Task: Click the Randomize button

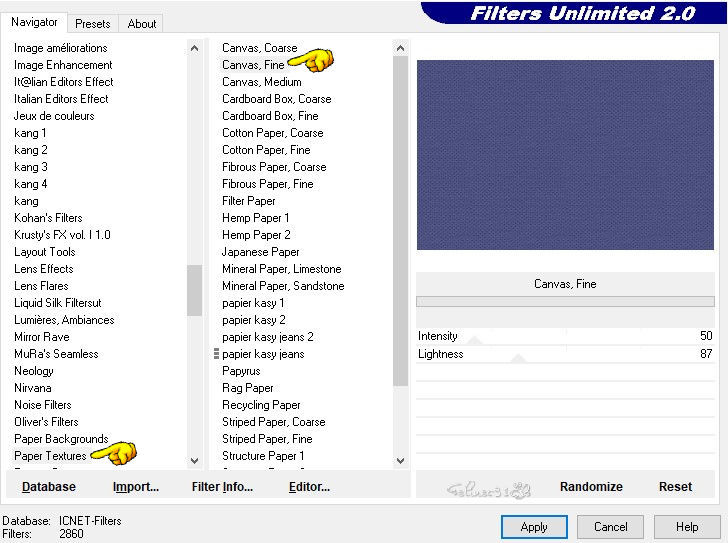Action: 591,487
